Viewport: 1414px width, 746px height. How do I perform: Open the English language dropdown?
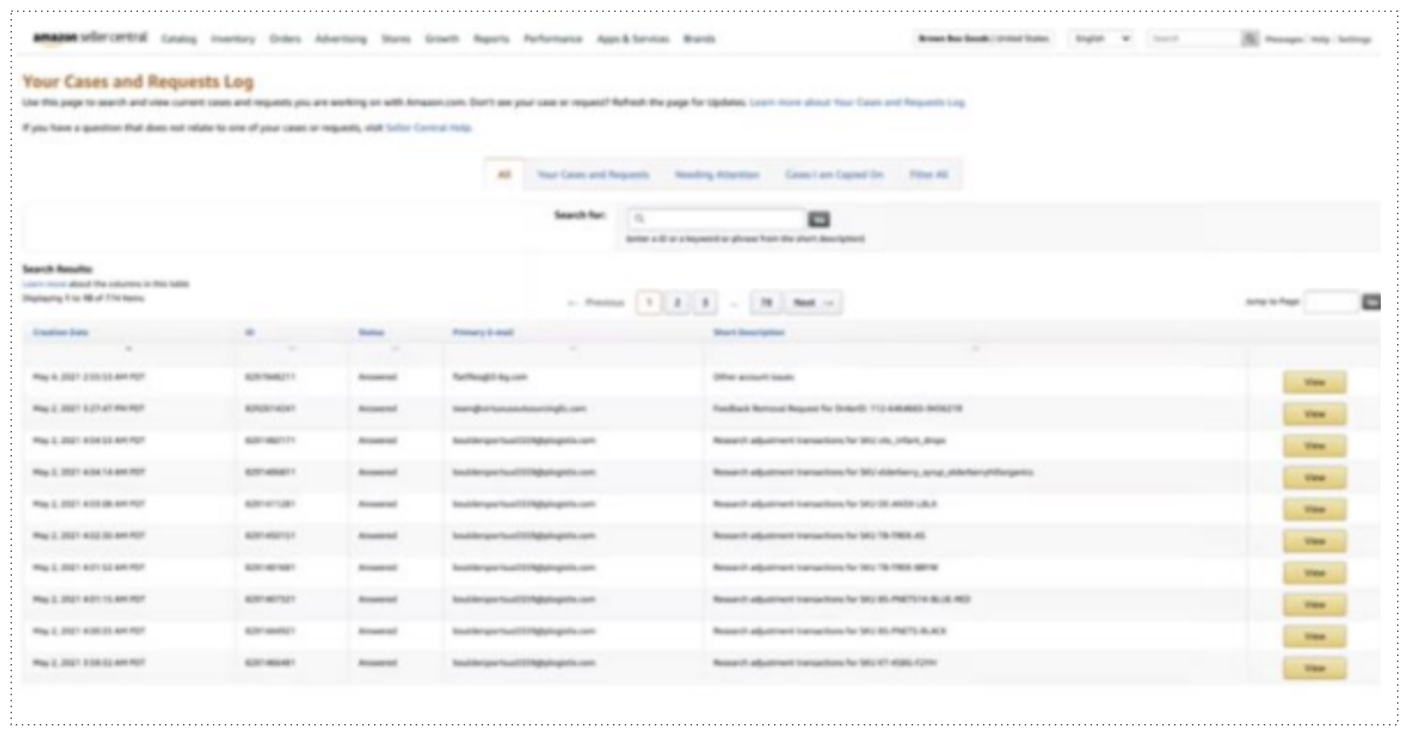pos(1102,38)
